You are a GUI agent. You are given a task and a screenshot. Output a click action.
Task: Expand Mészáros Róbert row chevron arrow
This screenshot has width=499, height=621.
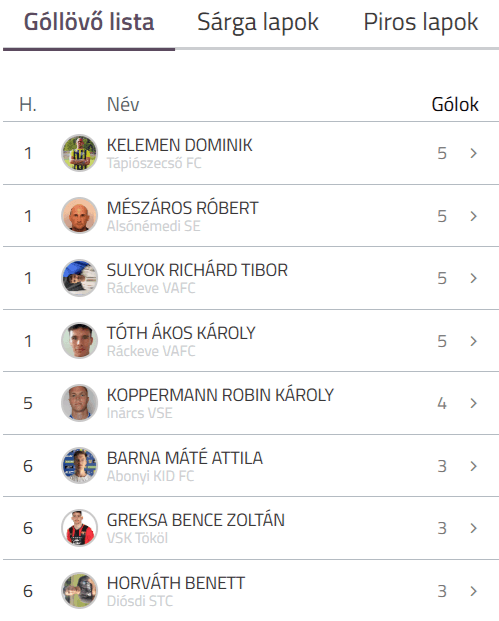(473, 216)
